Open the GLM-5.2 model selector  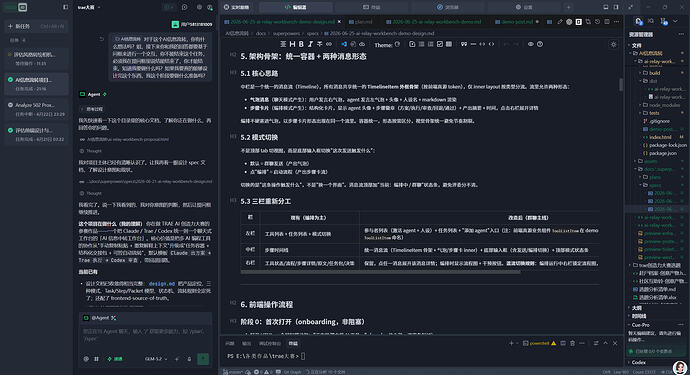coord(156,359)
